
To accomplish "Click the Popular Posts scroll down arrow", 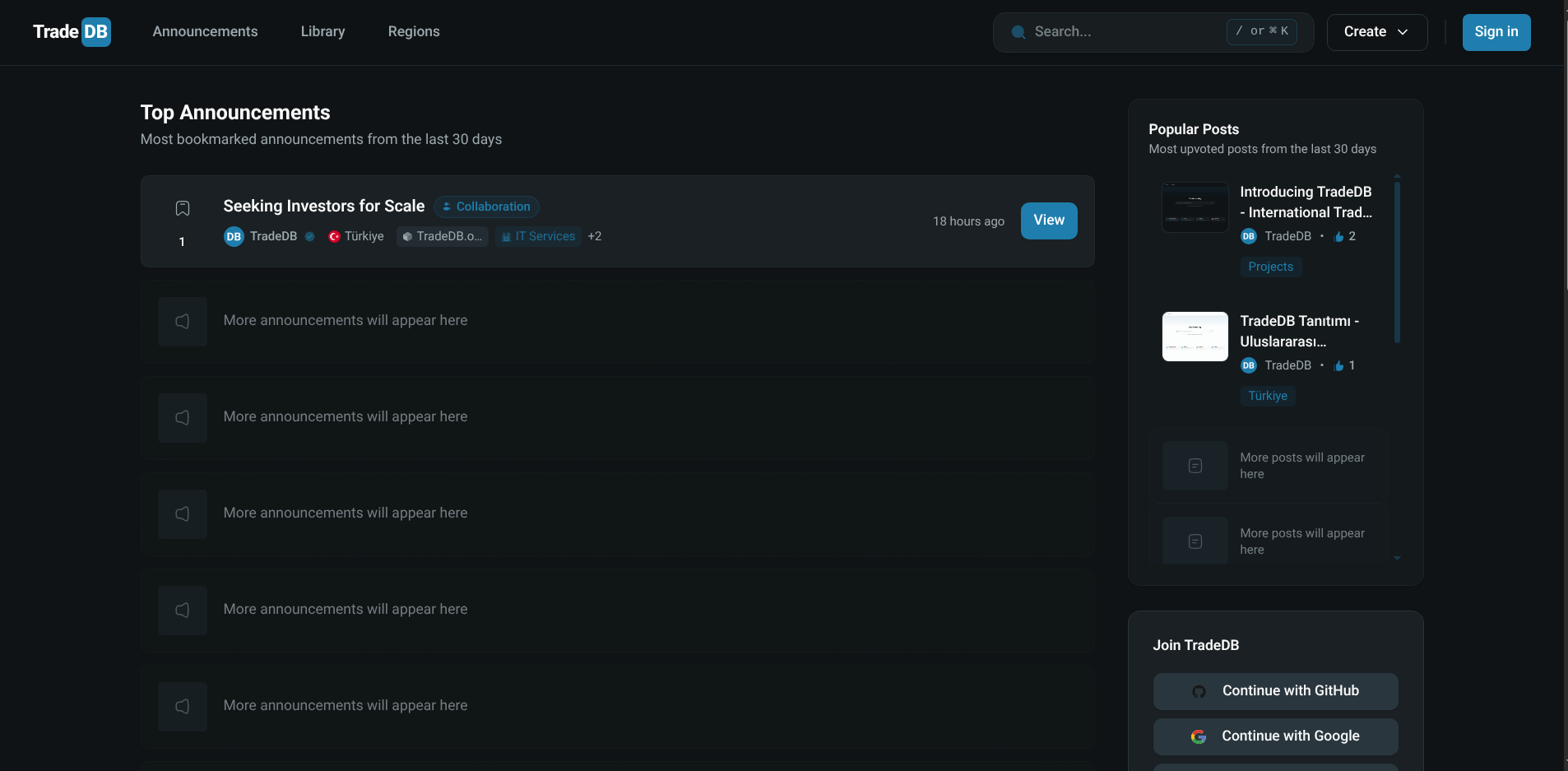I will coord(1397,559).
